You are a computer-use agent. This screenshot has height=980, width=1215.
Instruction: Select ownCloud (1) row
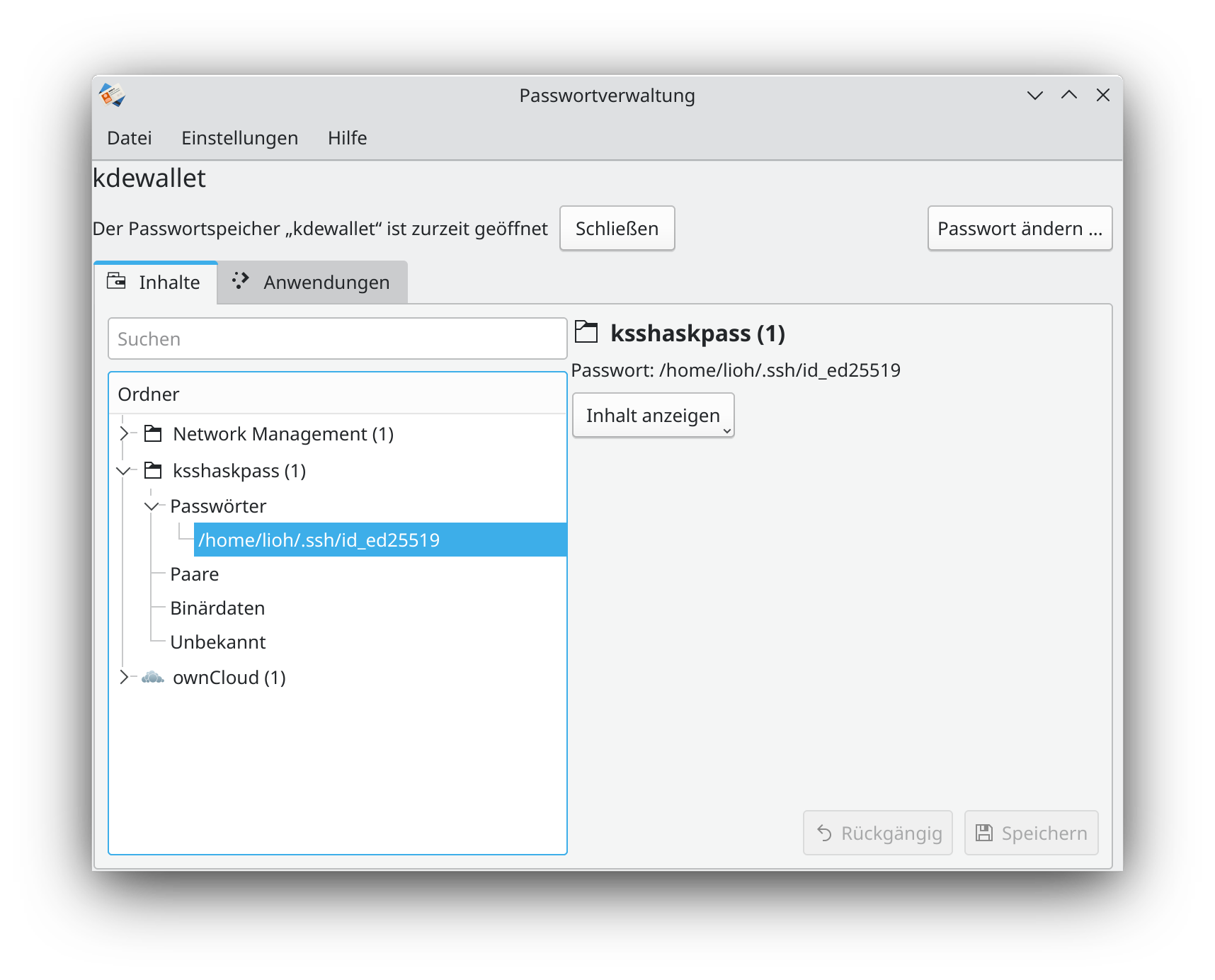(229, 678)
